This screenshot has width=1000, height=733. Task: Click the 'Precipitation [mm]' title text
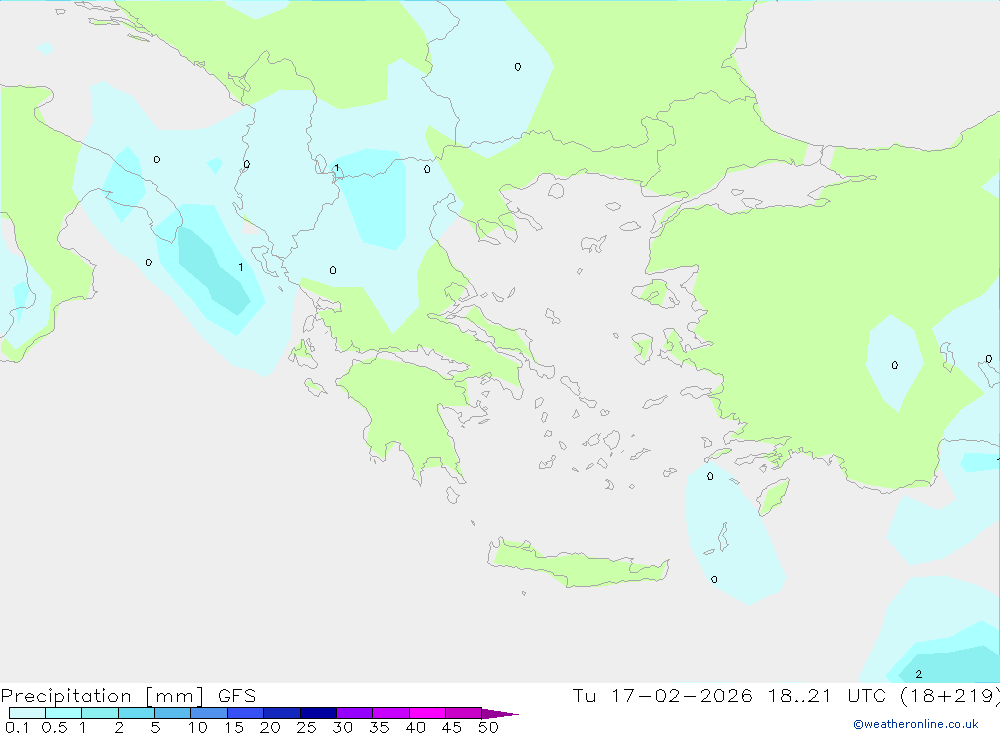(x=102, y=696)
